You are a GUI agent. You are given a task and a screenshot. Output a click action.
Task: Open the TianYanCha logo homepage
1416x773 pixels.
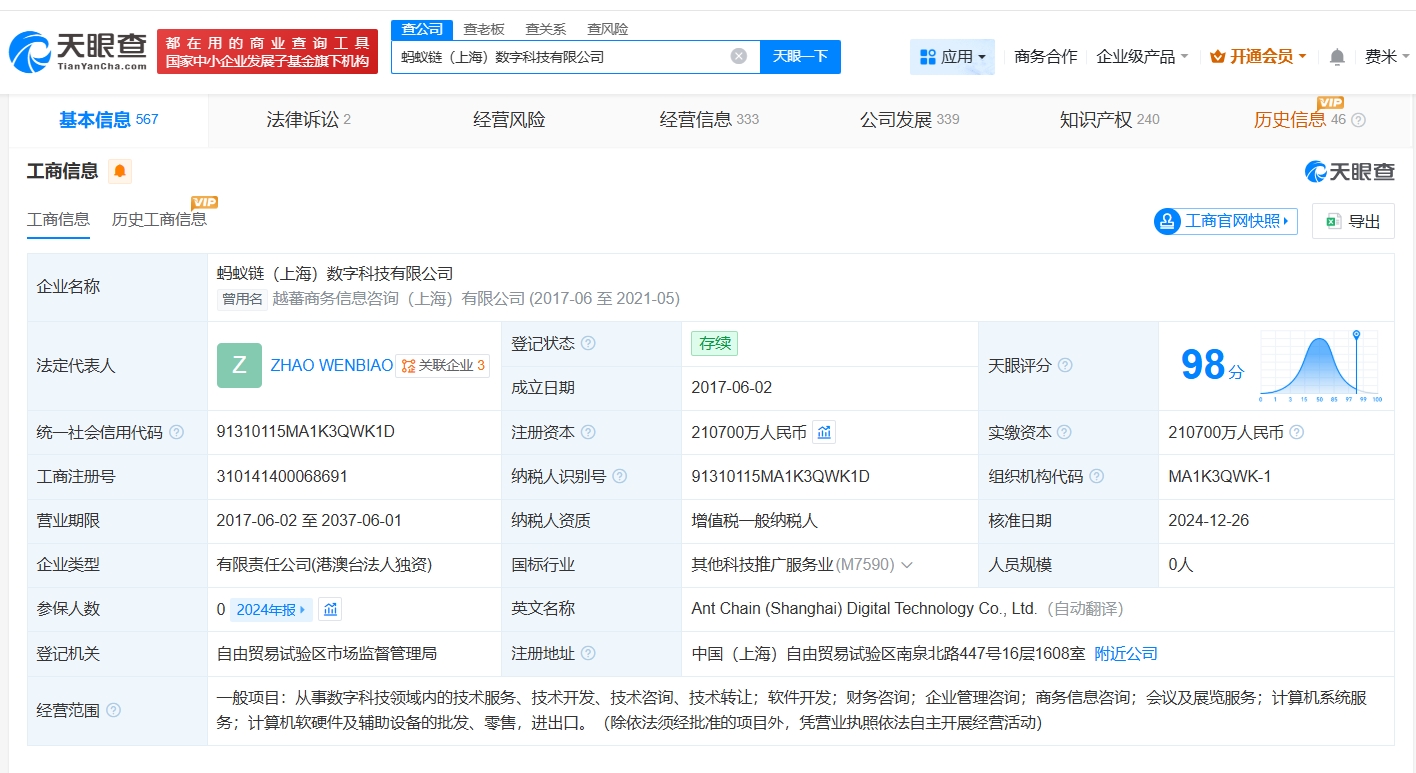click(x=79, y=50)
